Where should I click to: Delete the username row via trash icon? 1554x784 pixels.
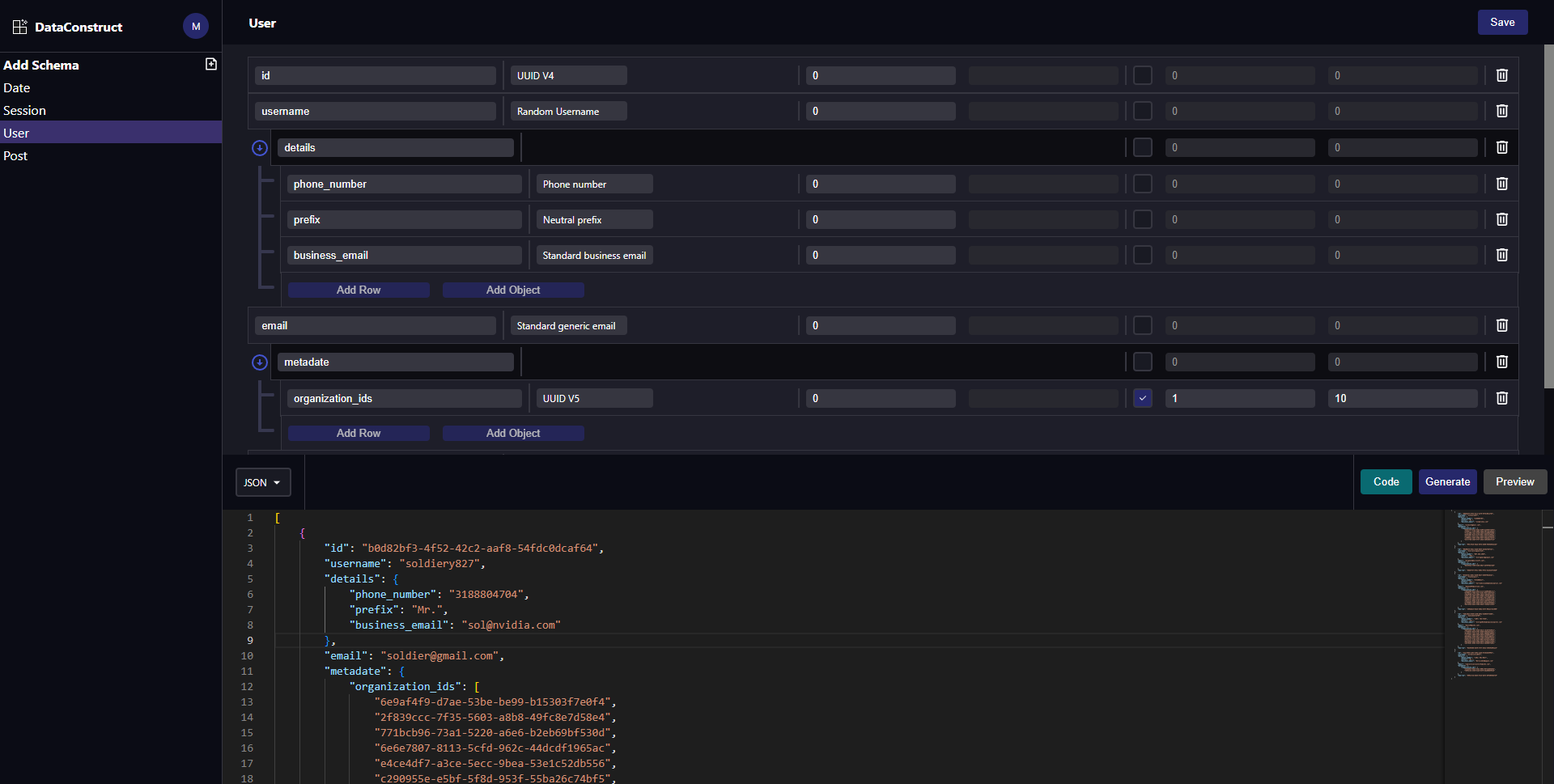1501,111
